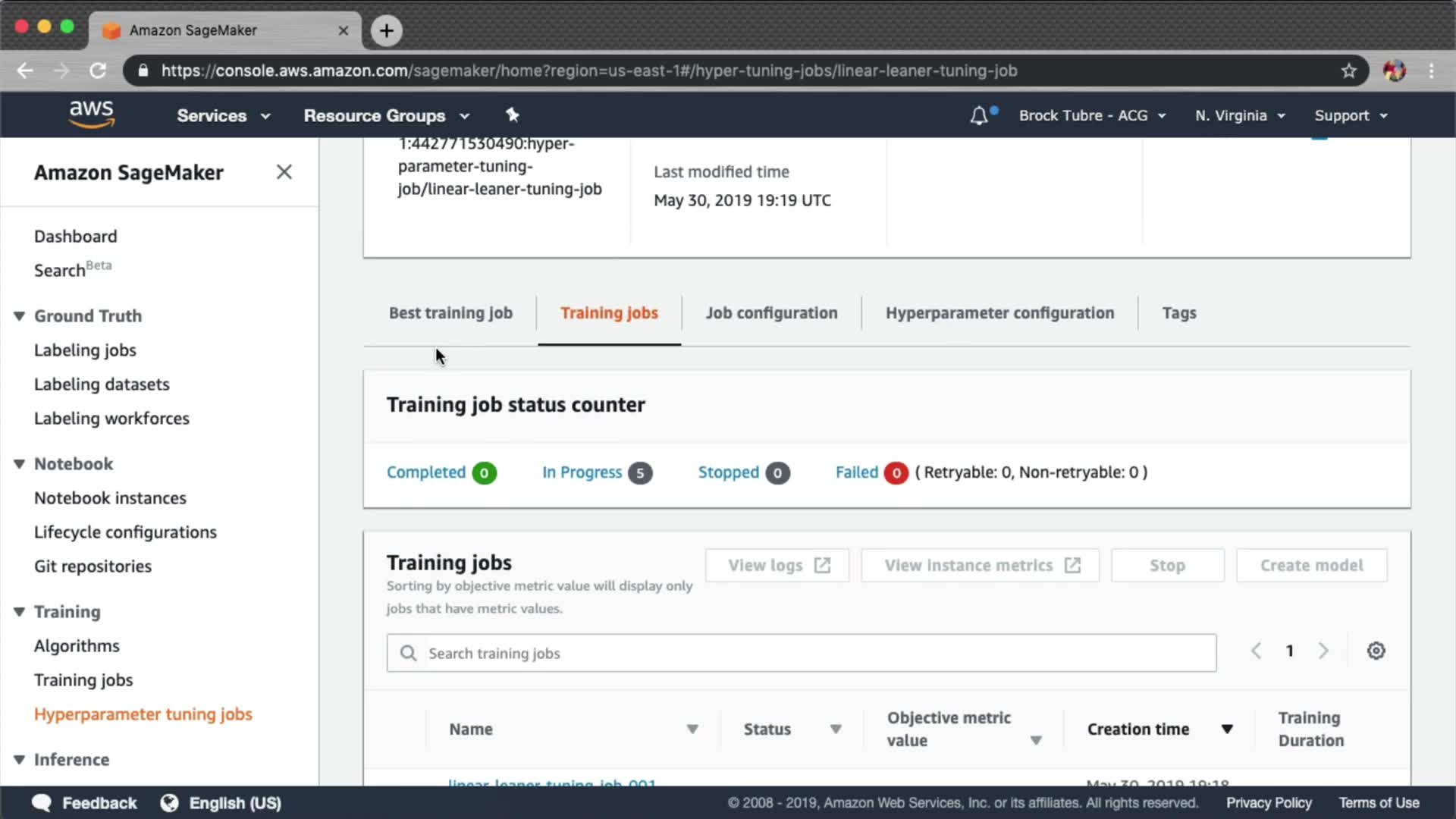The width and height of the screenshot is (1456, 819).
Task: Collapse the Ground Truth section
Action: tap(20, 316)
